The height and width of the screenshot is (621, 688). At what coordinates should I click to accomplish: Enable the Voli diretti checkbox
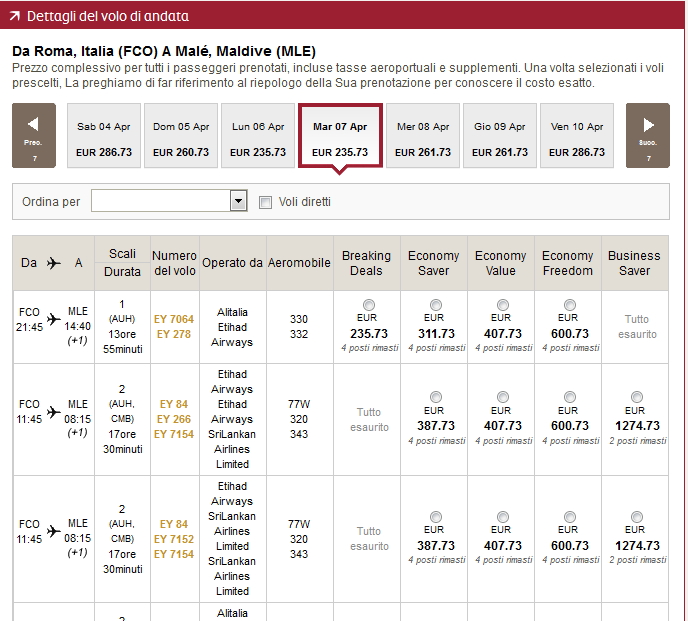pos(265,202)
